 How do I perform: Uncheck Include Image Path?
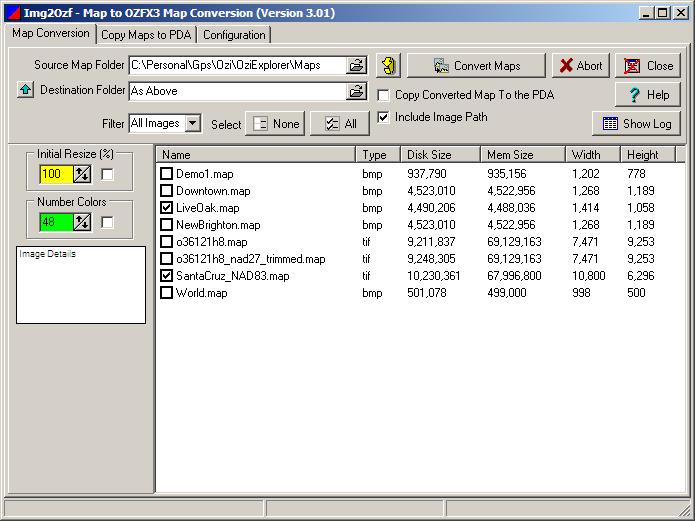coord(384,117)
